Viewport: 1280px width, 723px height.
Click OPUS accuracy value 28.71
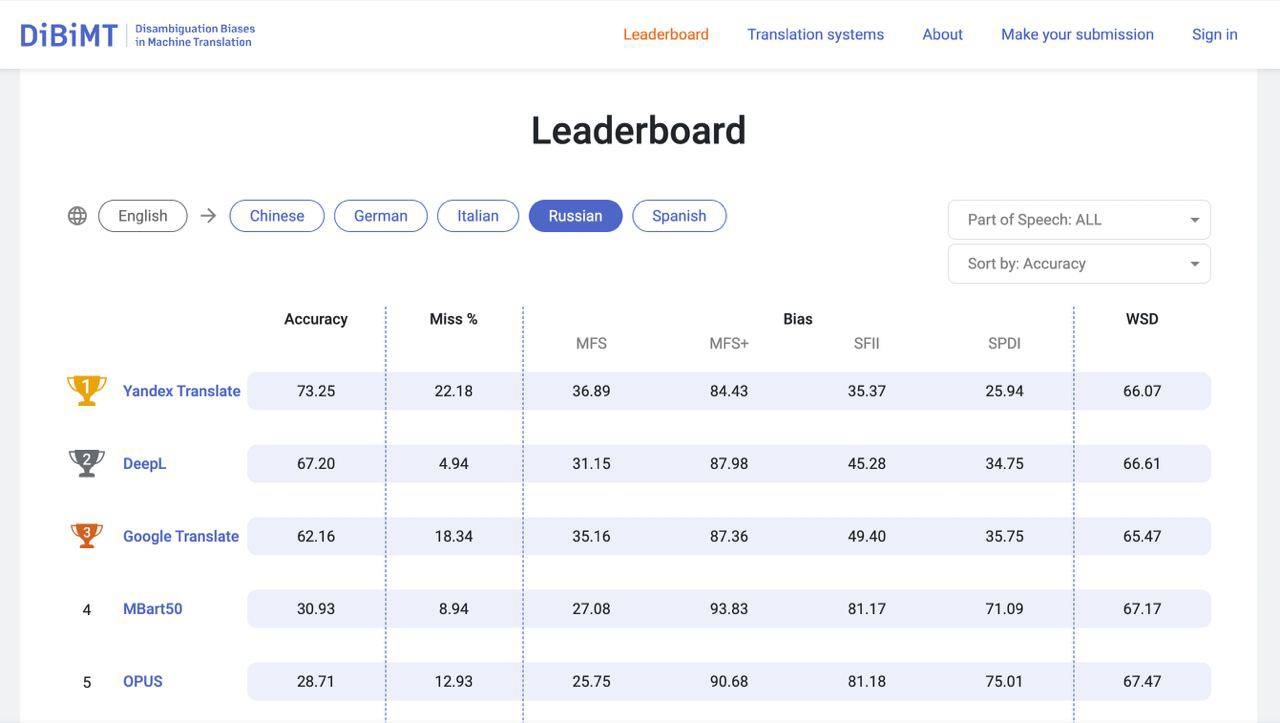(x=316, y=681)
